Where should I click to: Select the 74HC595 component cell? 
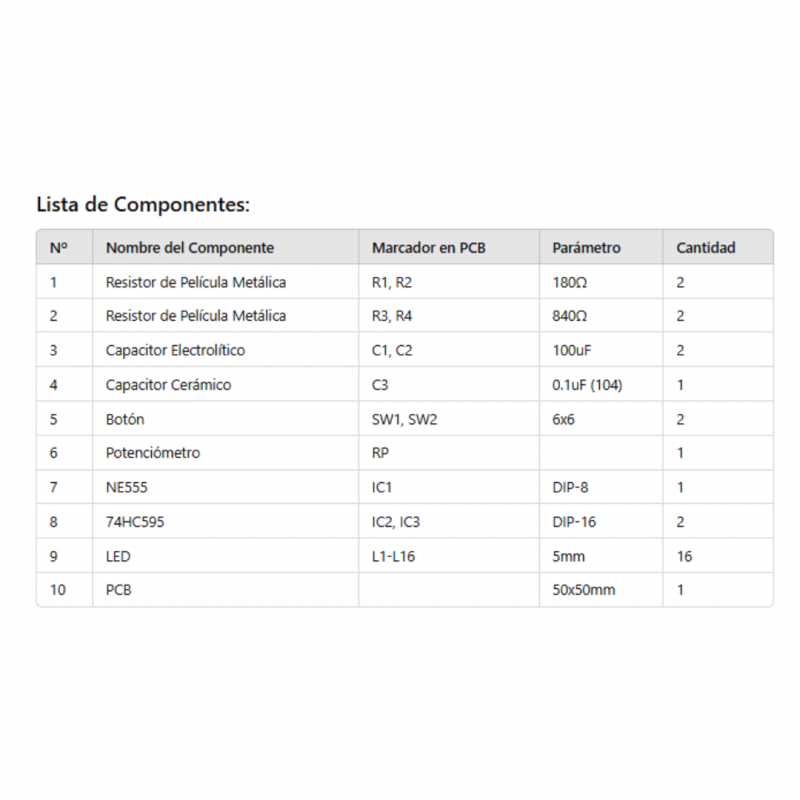click(x=135, y=522)
